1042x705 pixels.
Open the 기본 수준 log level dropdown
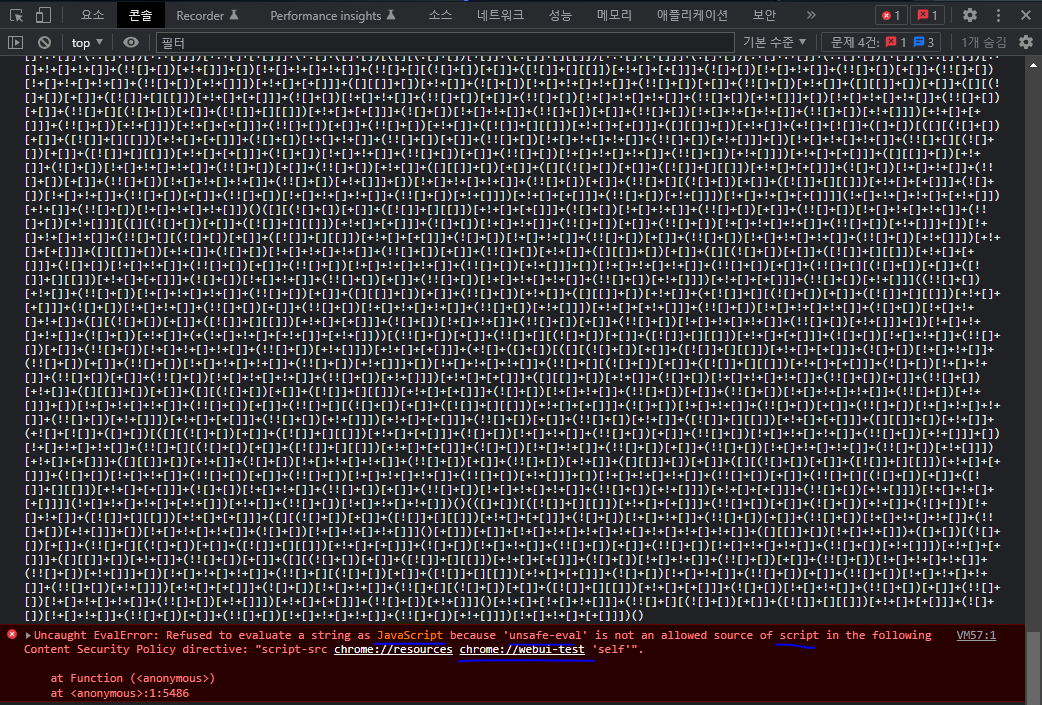(774, 43)
